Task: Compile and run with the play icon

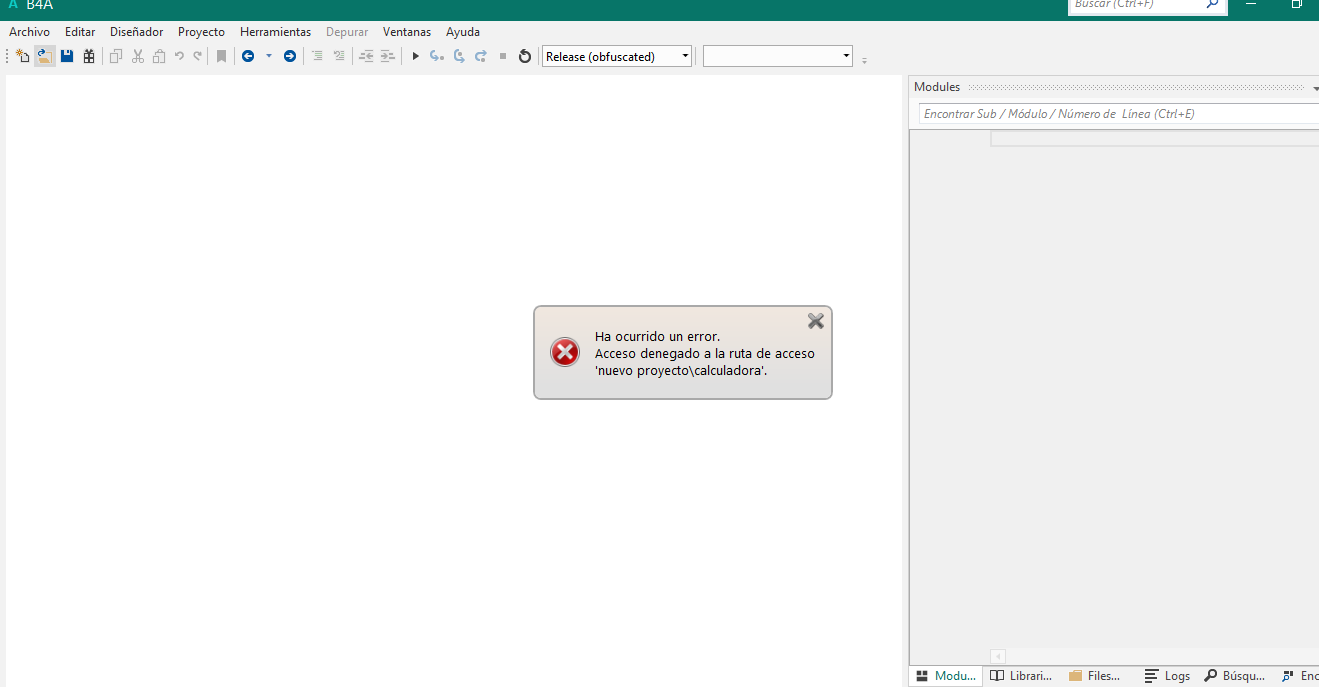Action: (415, 56)
